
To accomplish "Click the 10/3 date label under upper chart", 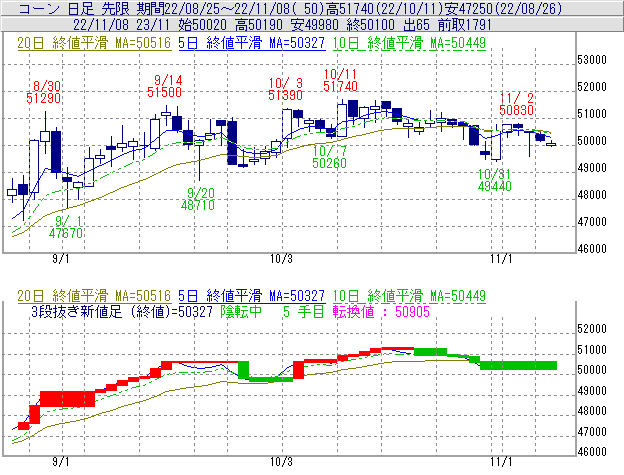I will [x=281, y=259].
